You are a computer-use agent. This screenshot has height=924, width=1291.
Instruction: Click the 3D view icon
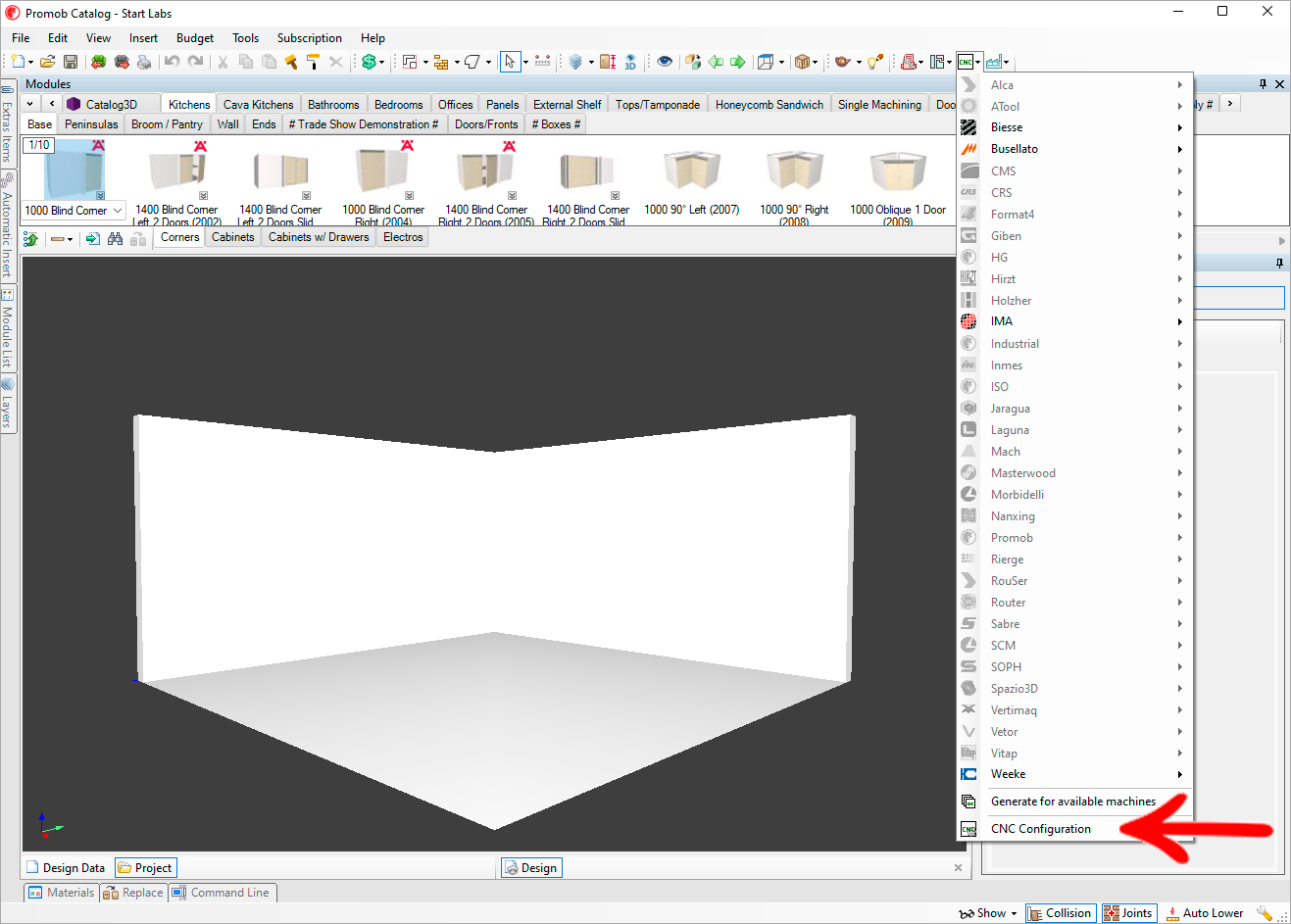(630, 62)
